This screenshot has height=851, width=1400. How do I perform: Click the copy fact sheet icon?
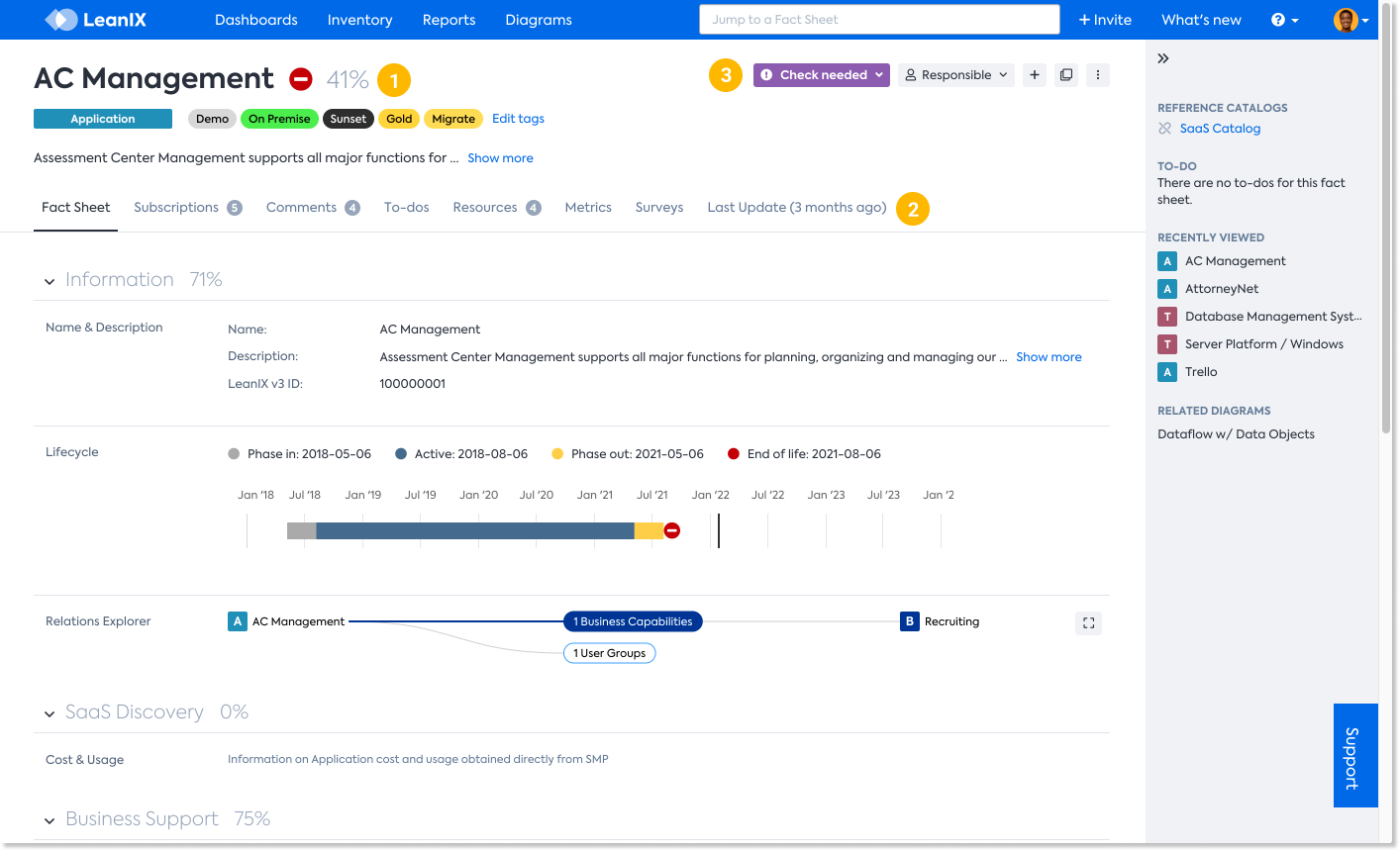1066,75
